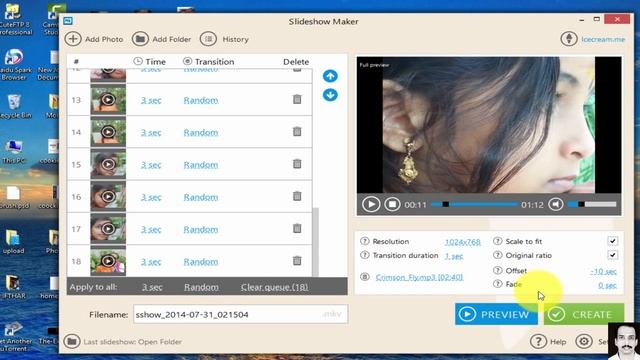640x360 pixels.
Task: Delete slide 14 using trash icon
Action: coord(297,131)
